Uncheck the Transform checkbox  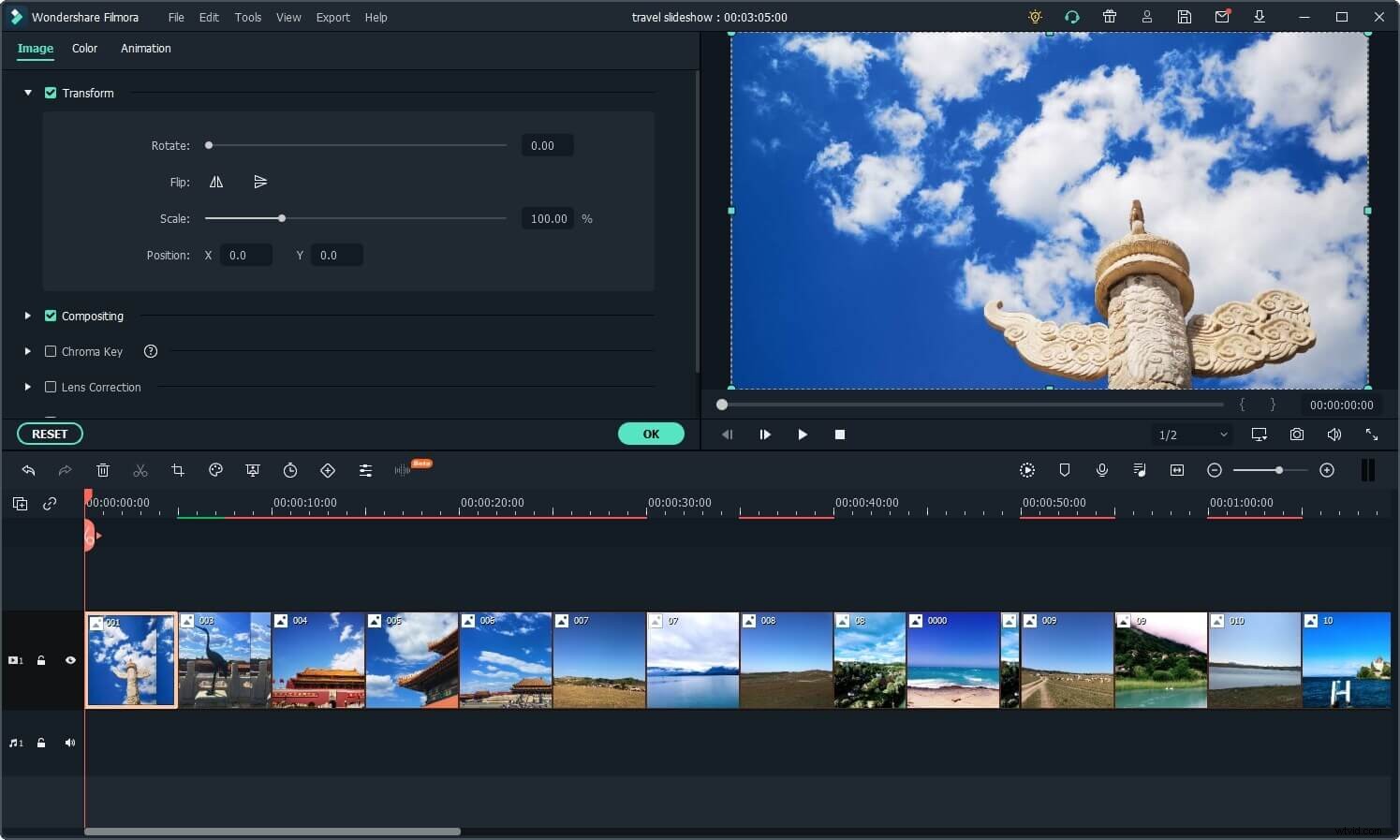coord(51,93)
